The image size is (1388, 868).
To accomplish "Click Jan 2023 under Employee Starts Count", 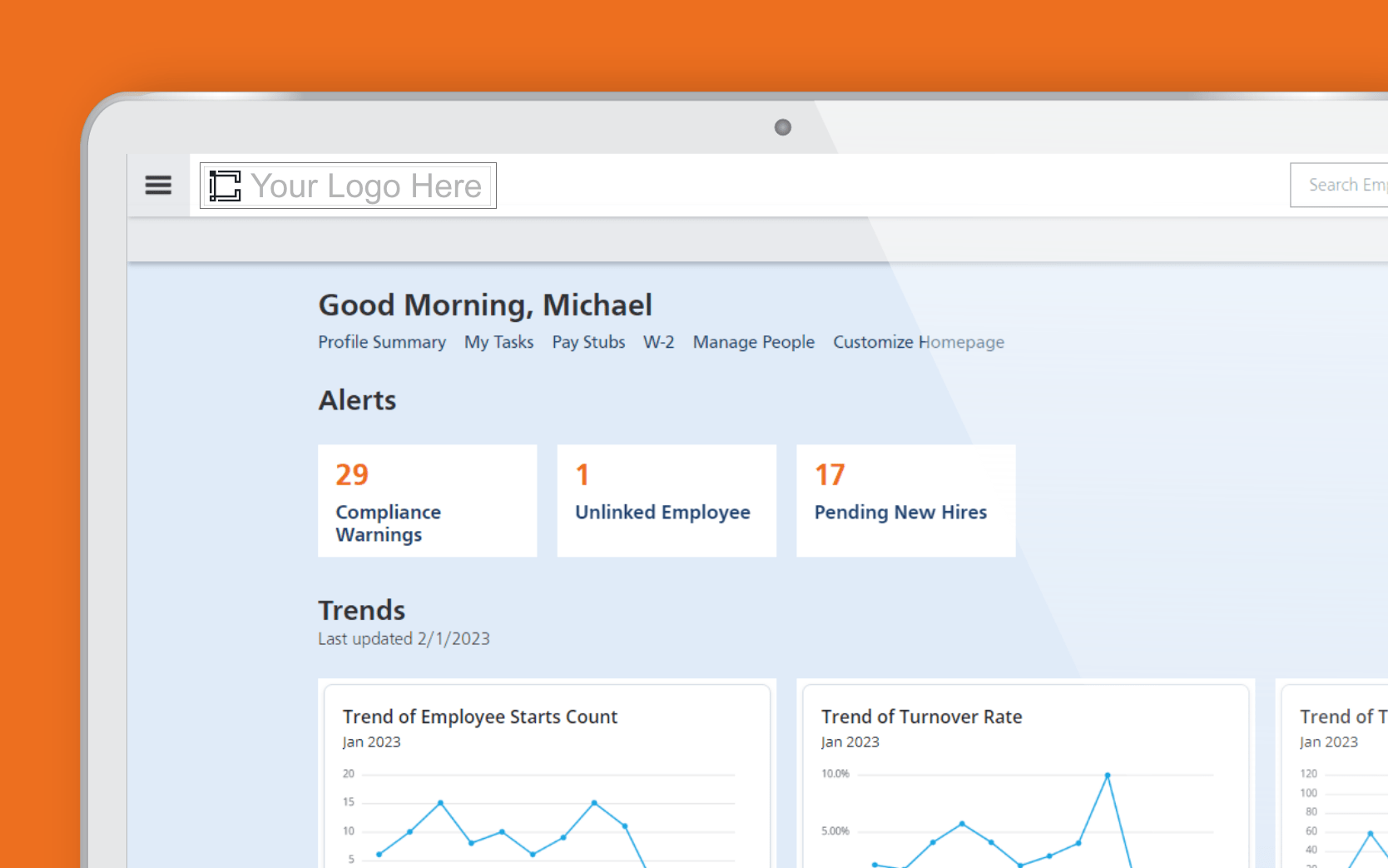I will click(x=371, y=742).
